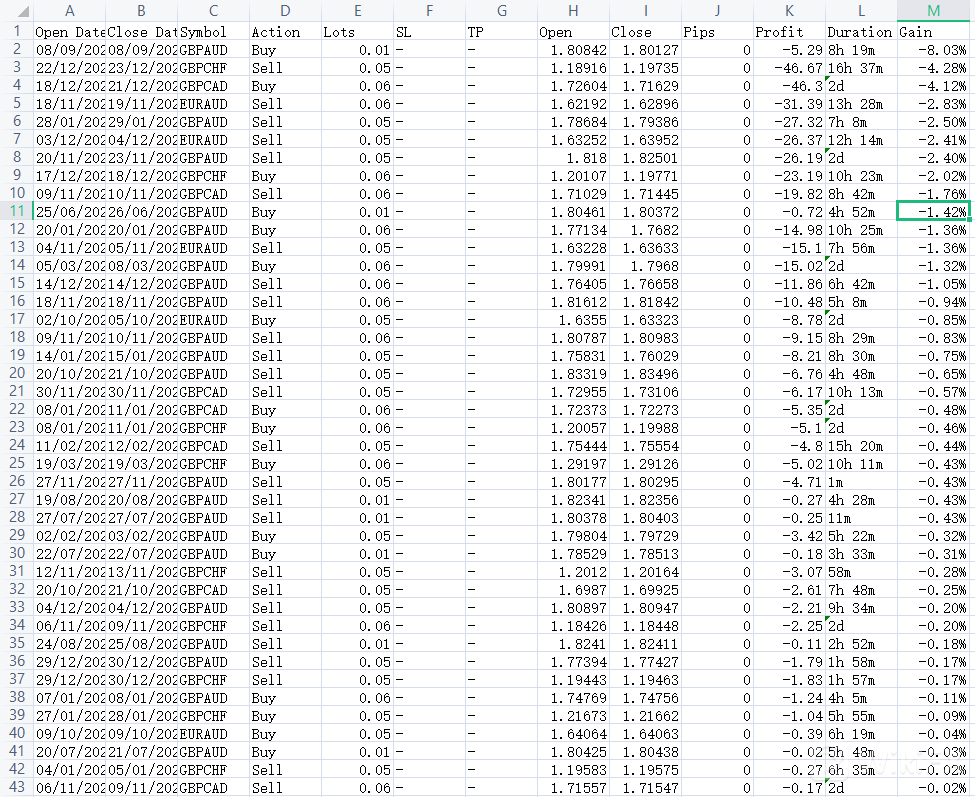Select row 11 header
Screen dimensions: 975x797
coord(15,212)
